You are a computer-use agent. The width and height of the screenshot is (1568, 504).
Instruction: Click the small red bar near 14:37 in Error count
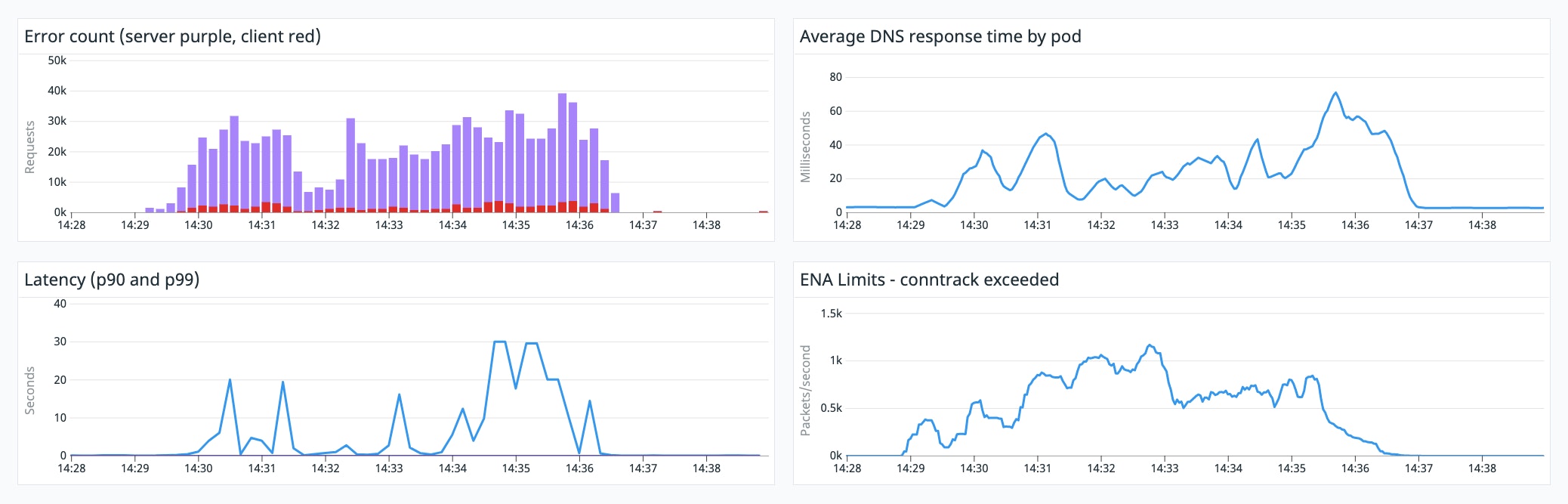coord(657,212)
